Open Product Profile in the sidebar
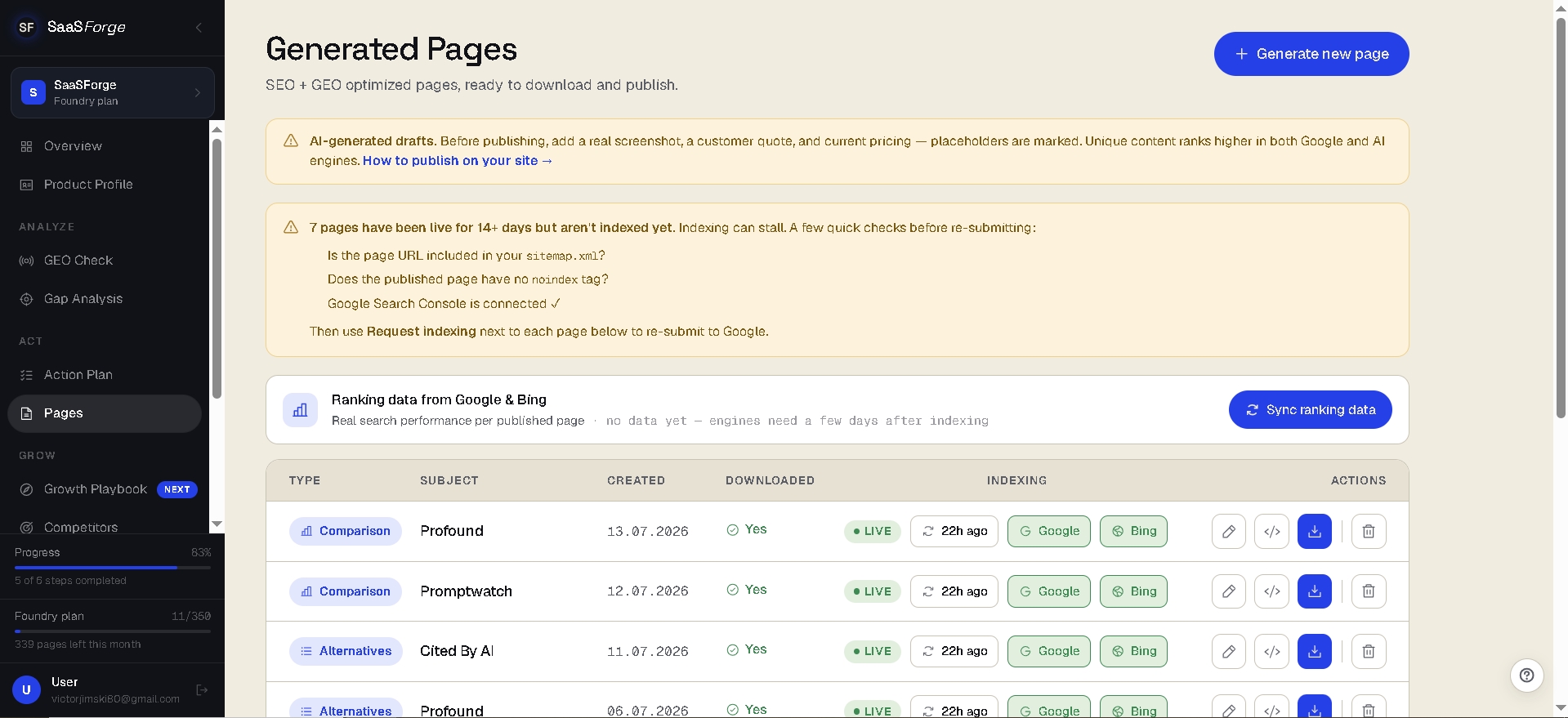The height and width of the screenshot is (718, 1568). click(105, 185)
